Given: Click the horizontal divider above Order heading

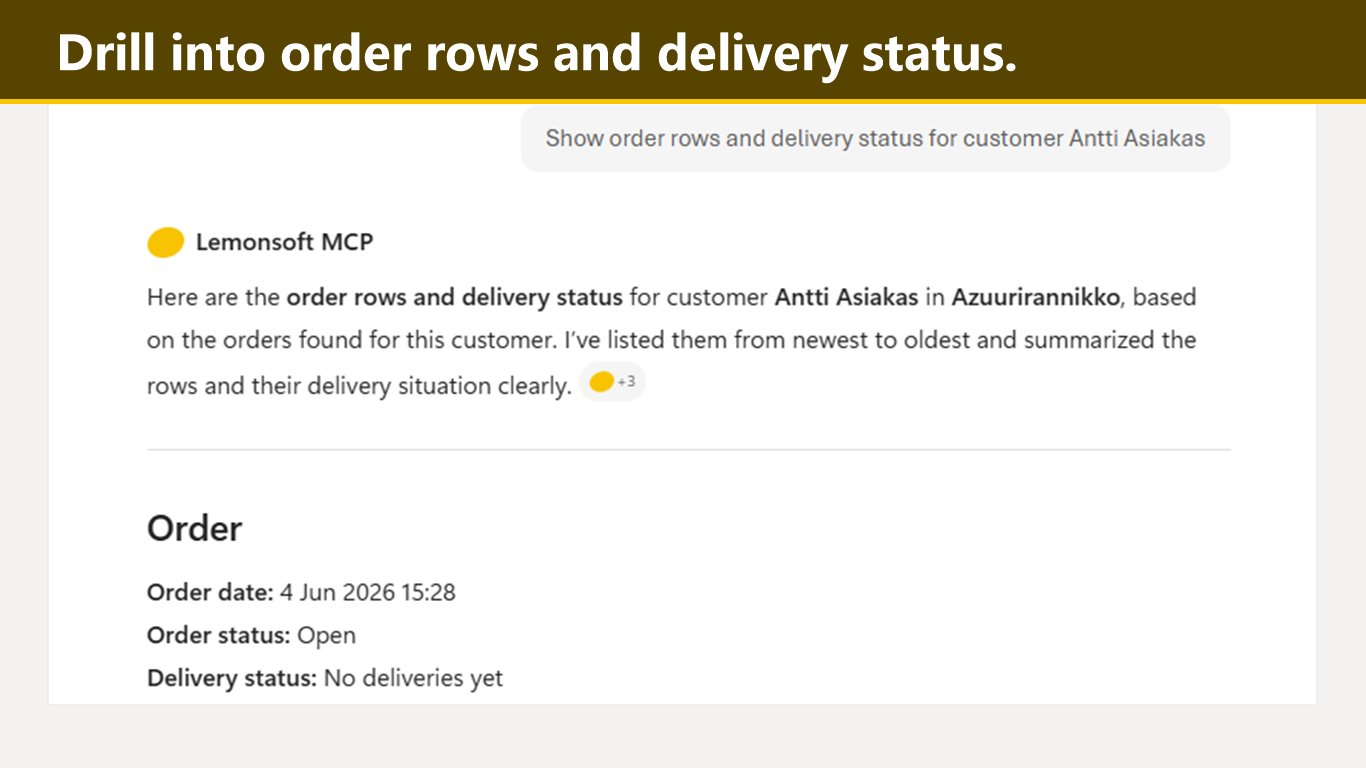Looking at the screenshot, I should pos(688,450).
